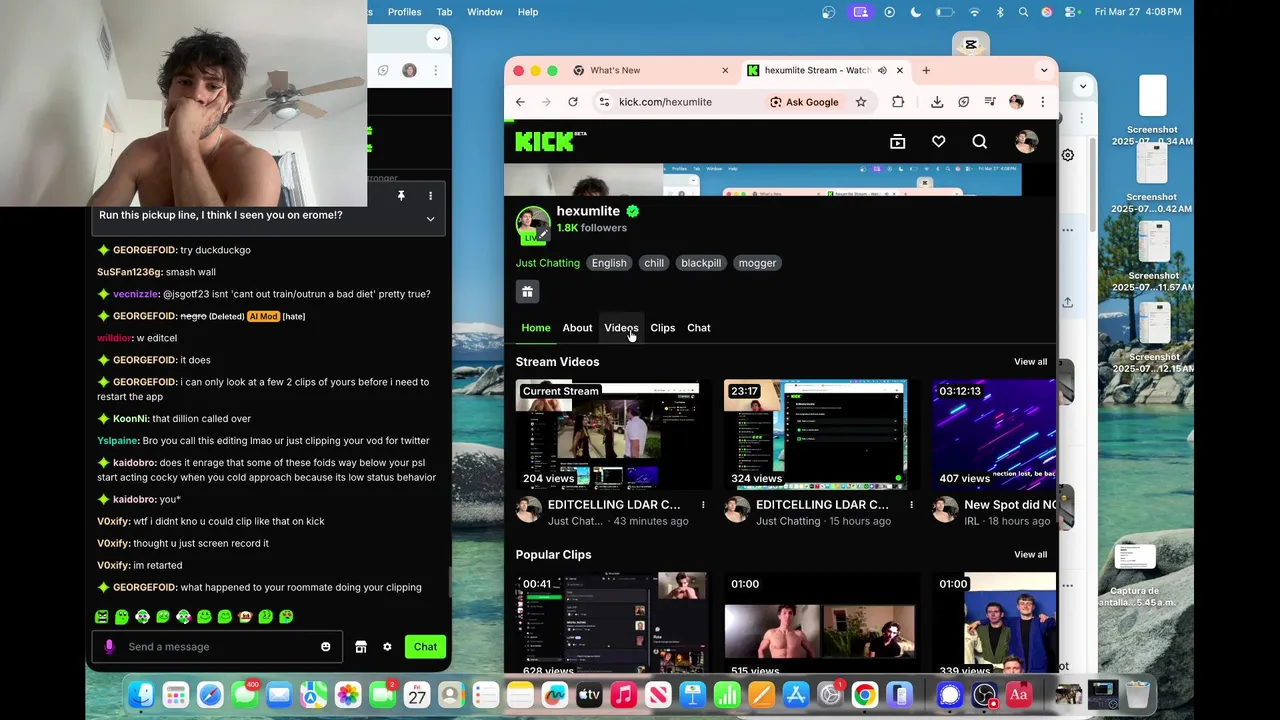
Task: Open Chrome downloads icon
Action: (937, 102)
